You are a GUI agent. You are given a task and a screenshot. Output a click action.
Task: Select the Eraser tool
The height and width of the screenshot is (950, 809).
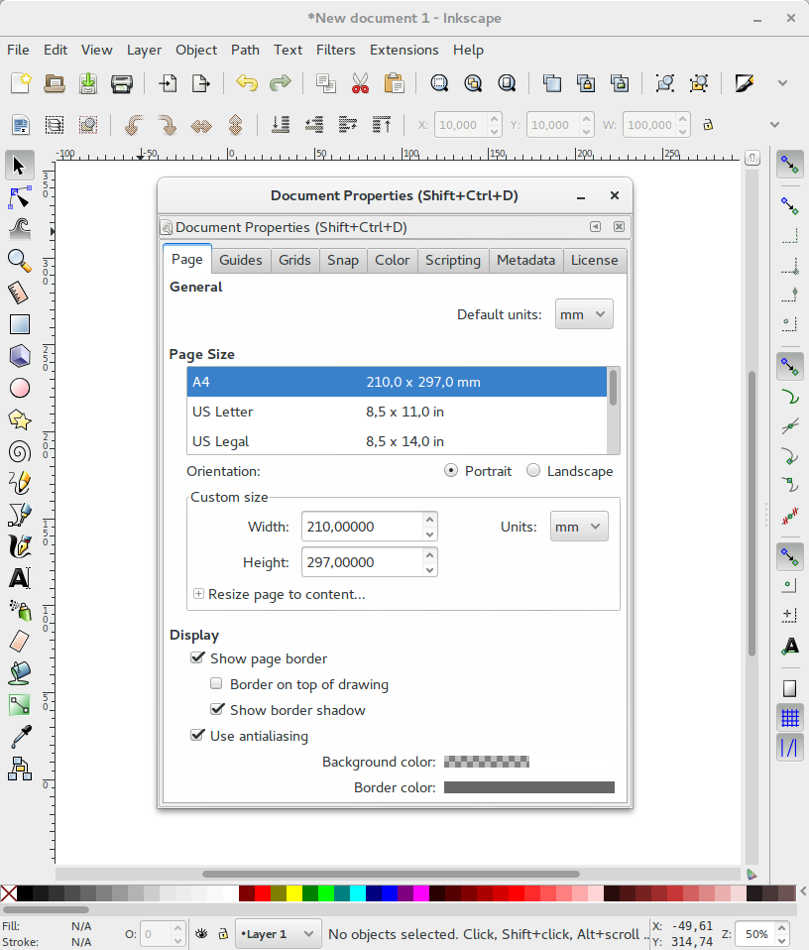coord(19,642)
